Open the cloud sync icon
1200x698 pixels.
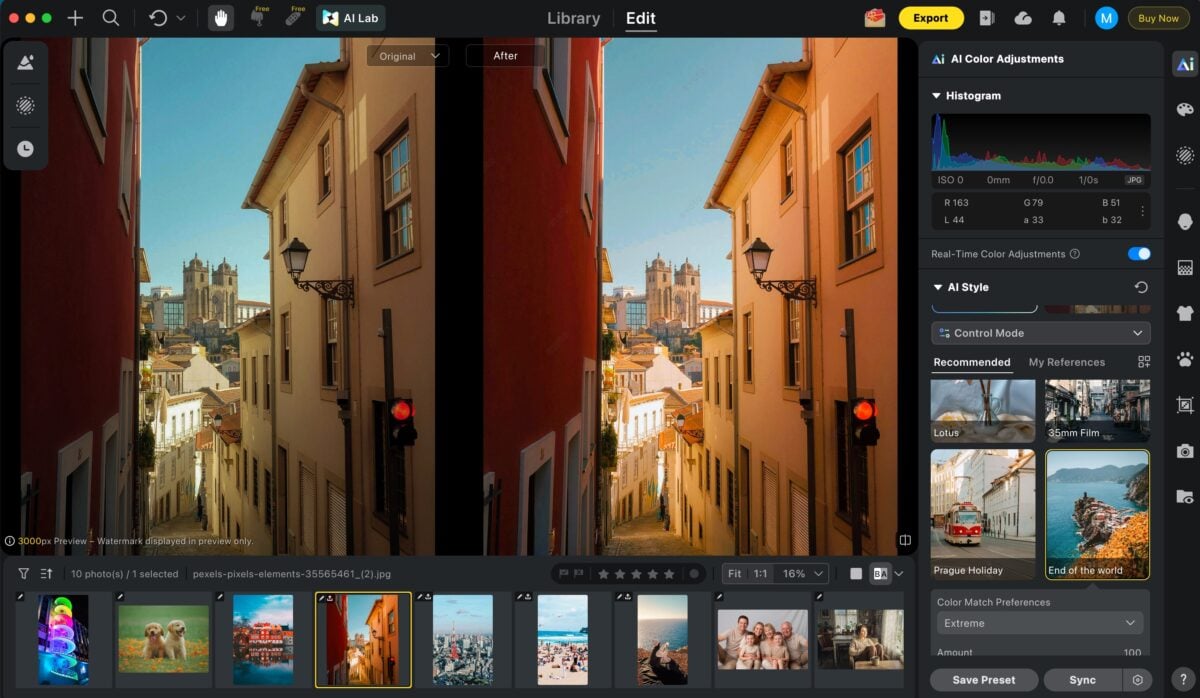(x=1023, y=18)
